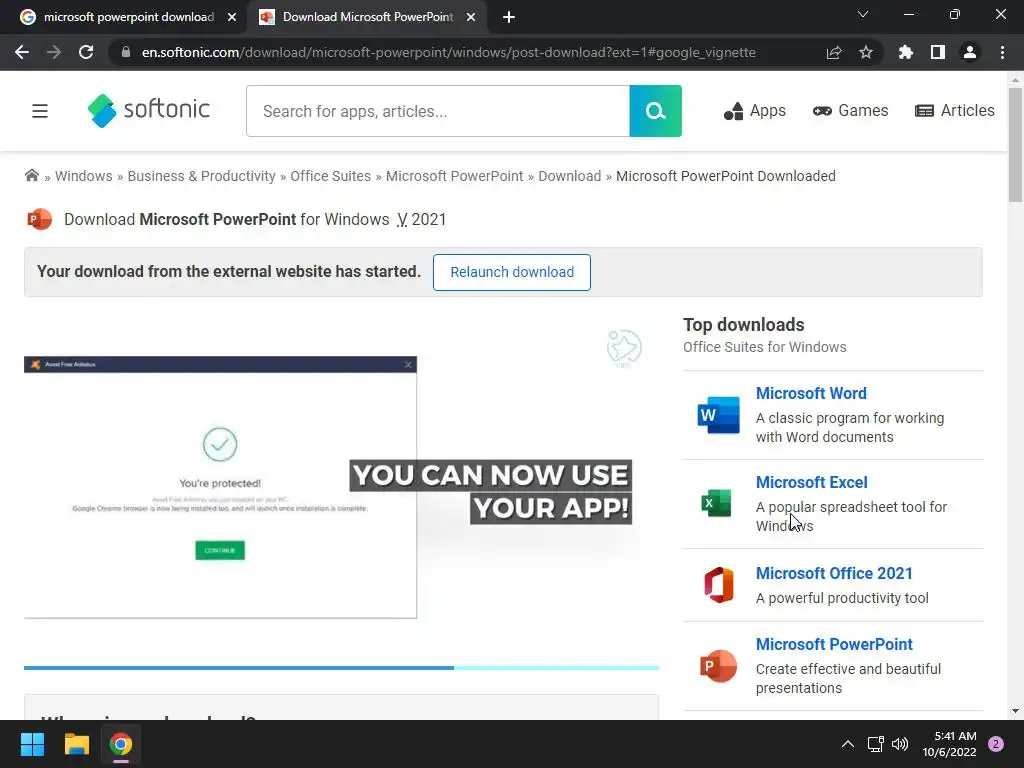Click the home icon in breadcrumb
The height and width of the screenshot is (768, 1024).
click(31, 176)
